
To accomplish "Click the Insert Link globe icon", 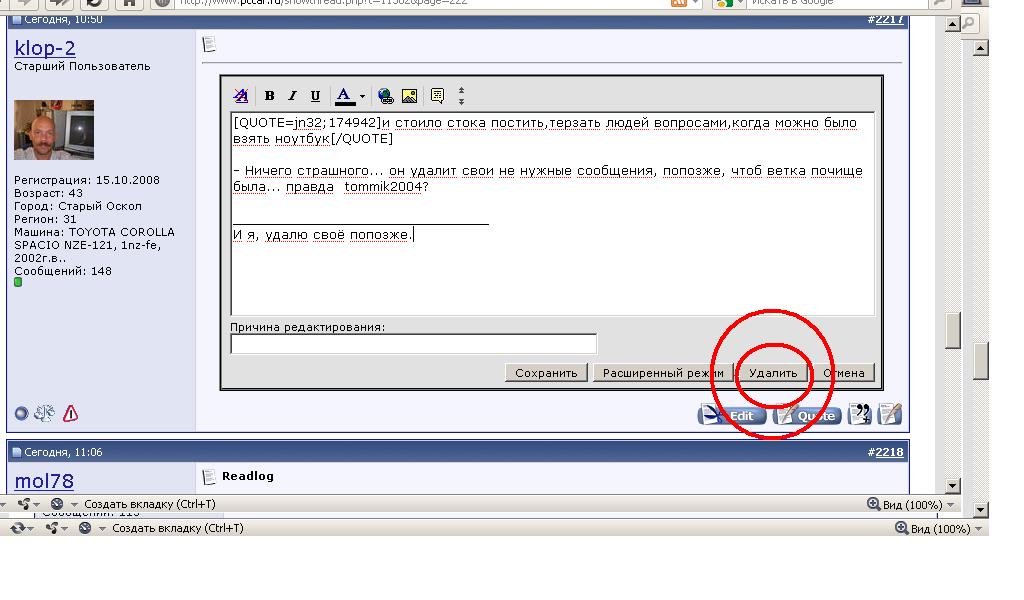I will 386,96.
